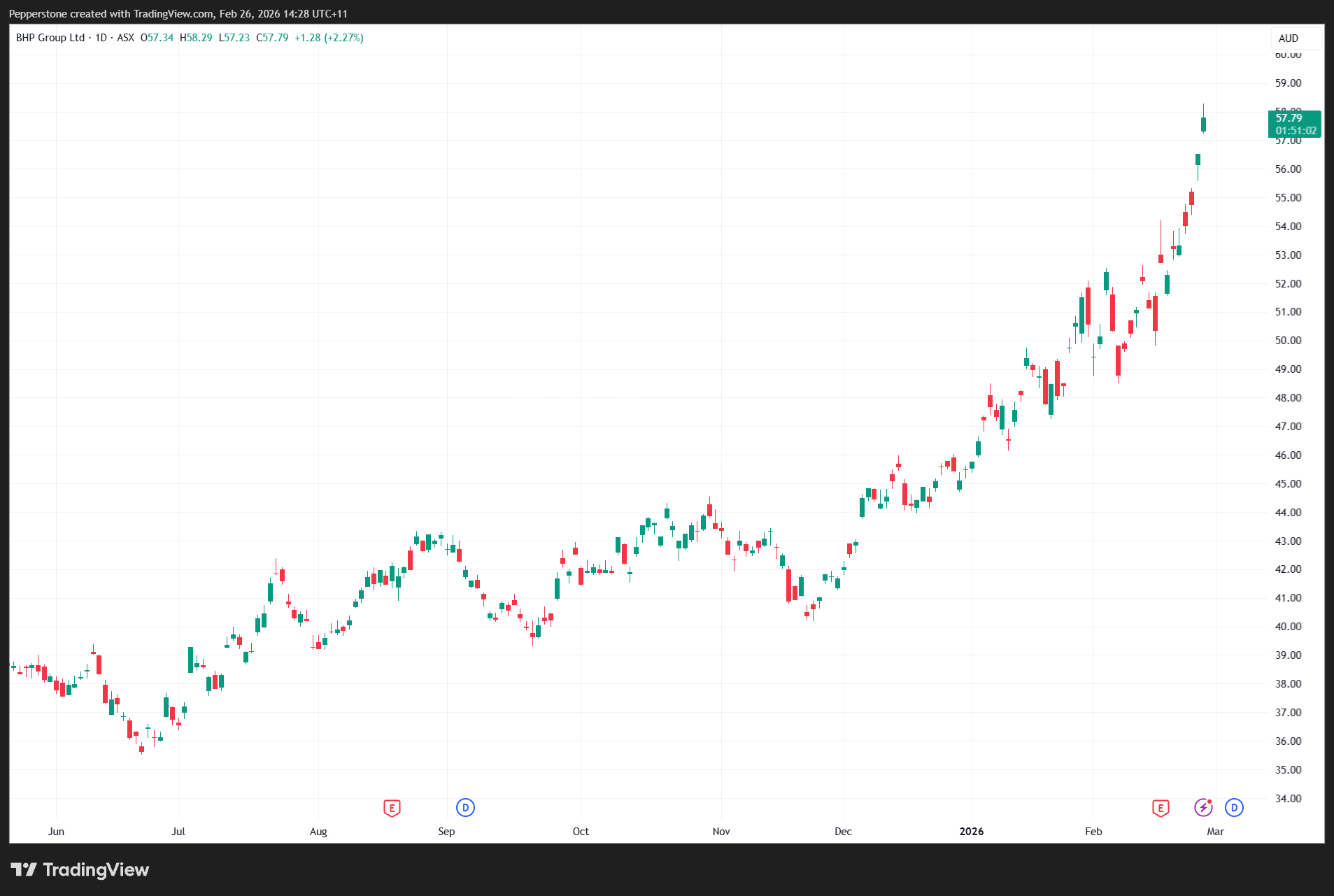Click the +1.28 (+2.27%) change value

tap(329, 38)
